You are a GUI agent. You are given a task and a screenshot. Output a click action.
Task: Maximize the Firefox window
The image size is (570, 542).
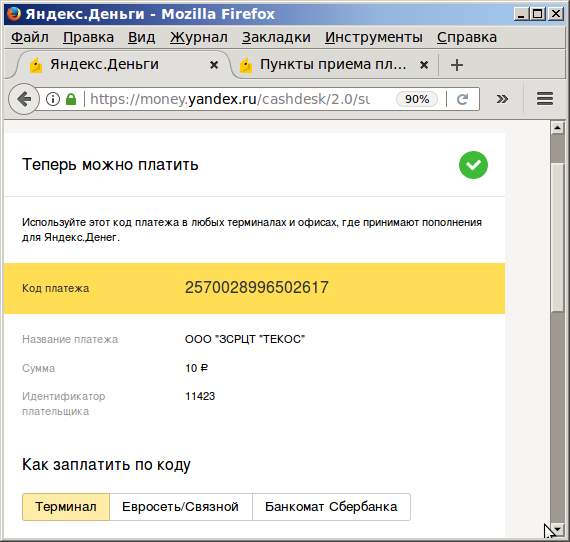point(538,14)
